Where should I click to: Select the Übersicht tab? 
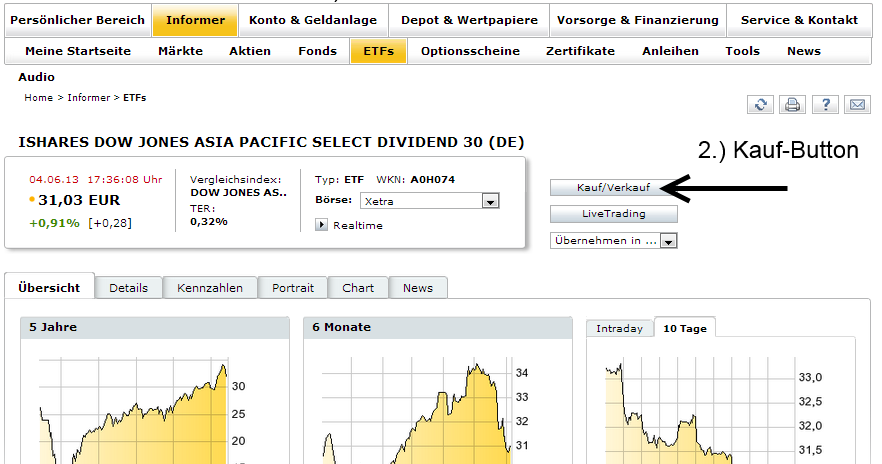click(x=50, y=287)
